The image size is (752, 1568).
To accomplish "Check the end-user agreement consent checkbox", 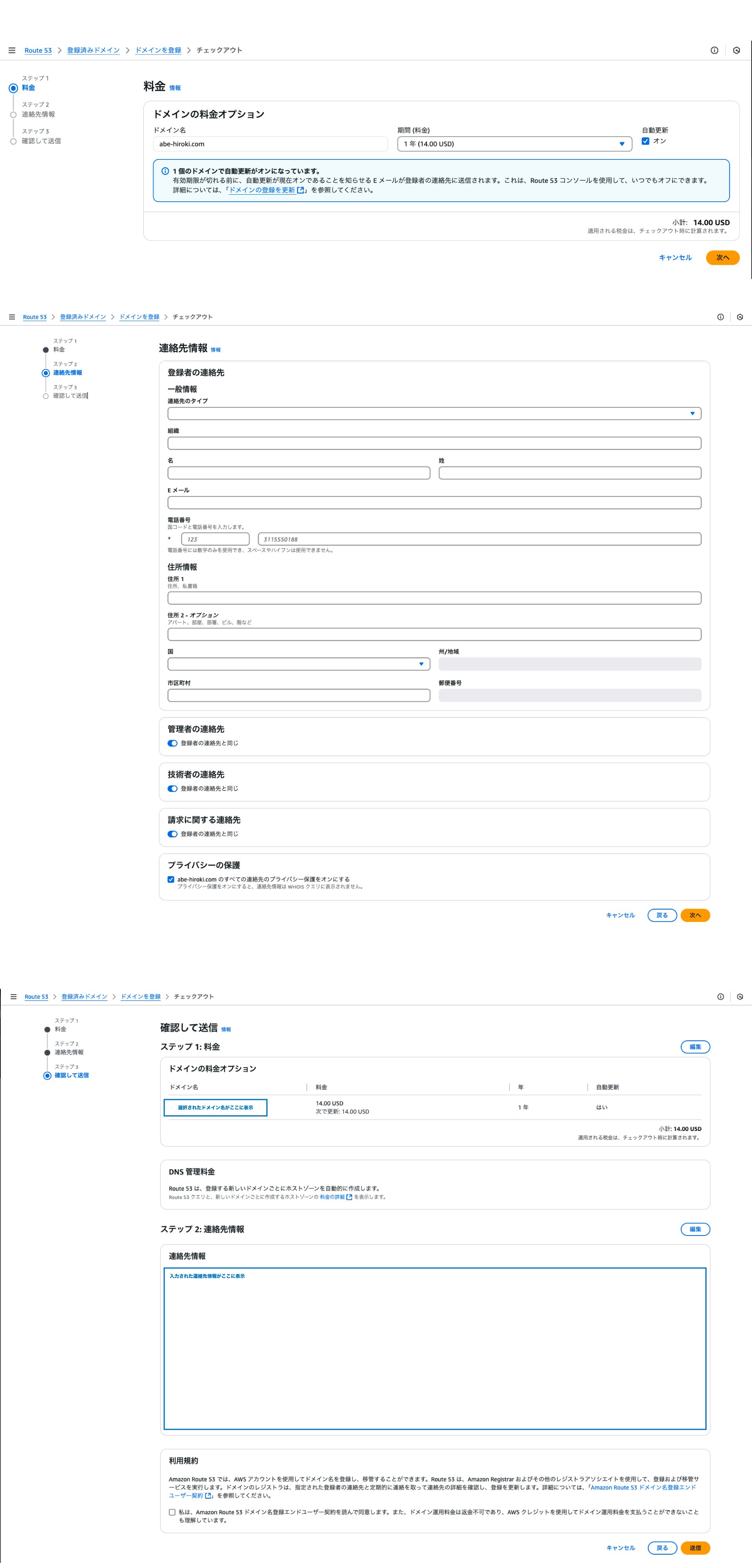I will (172, 1512).
